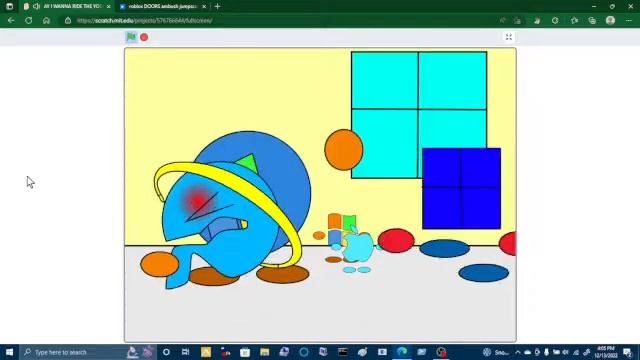Exit Scratch full screen mode
The height and width of the screenshot is (360, 640).
509,37
